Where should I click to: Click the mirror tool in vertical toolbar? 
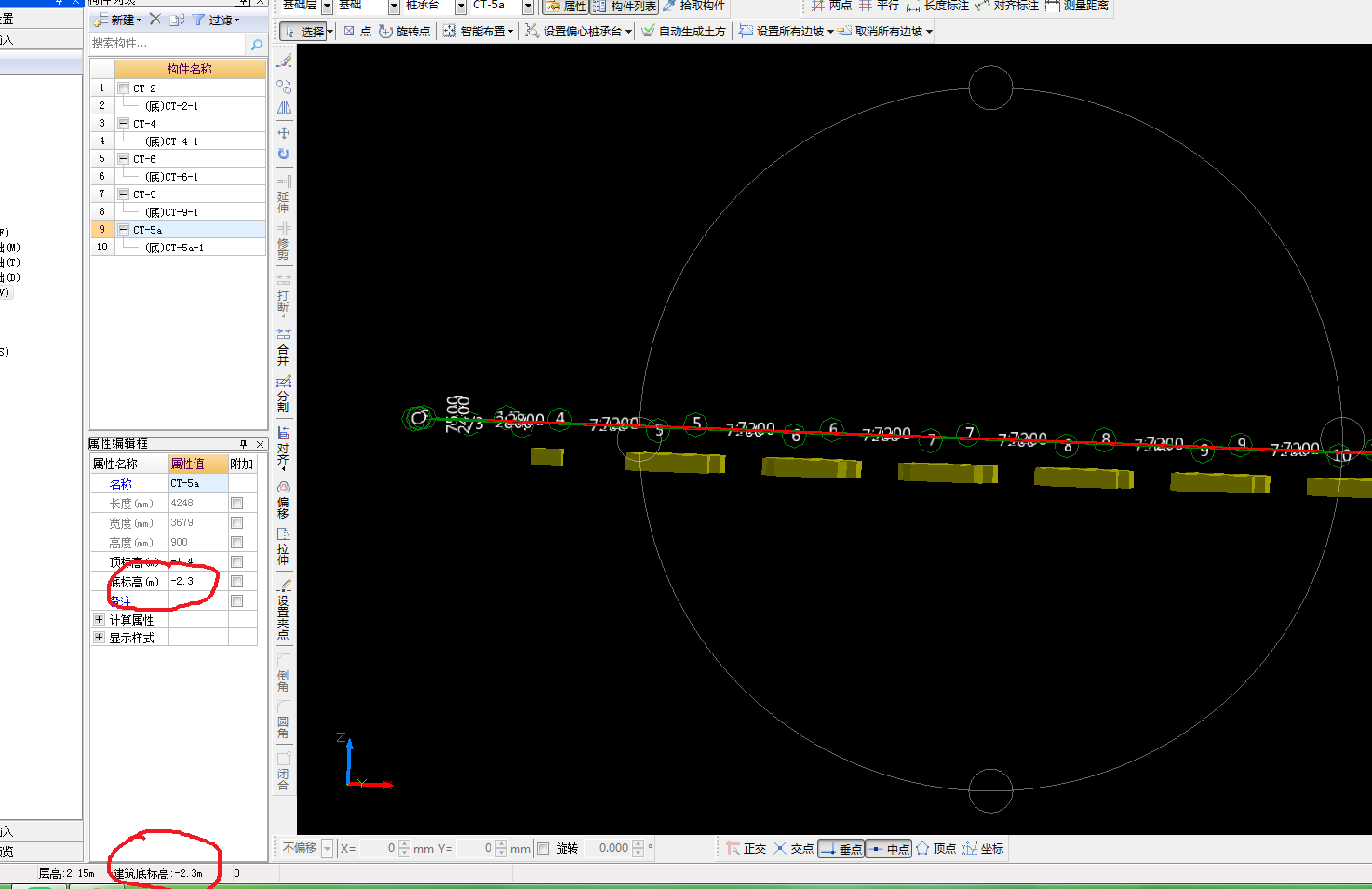pyautogui.click(x=284, y=108)
